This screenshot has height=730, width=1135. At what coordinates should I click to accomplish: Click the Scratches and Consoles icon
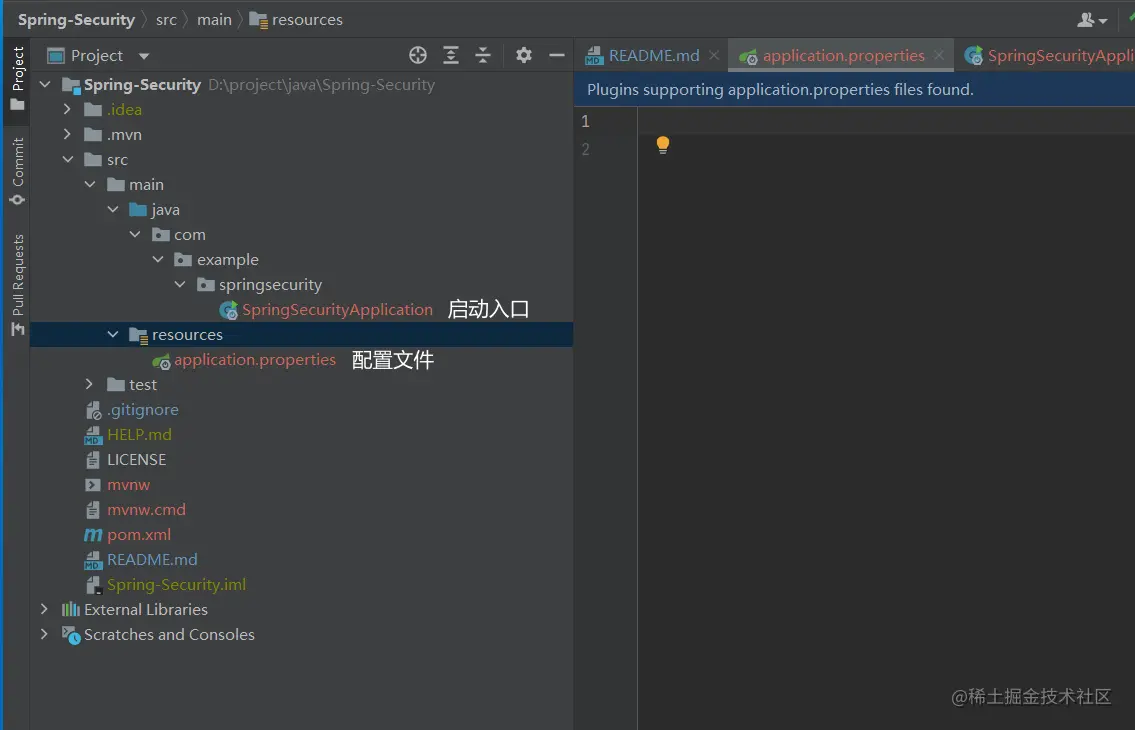click(71, 635)
